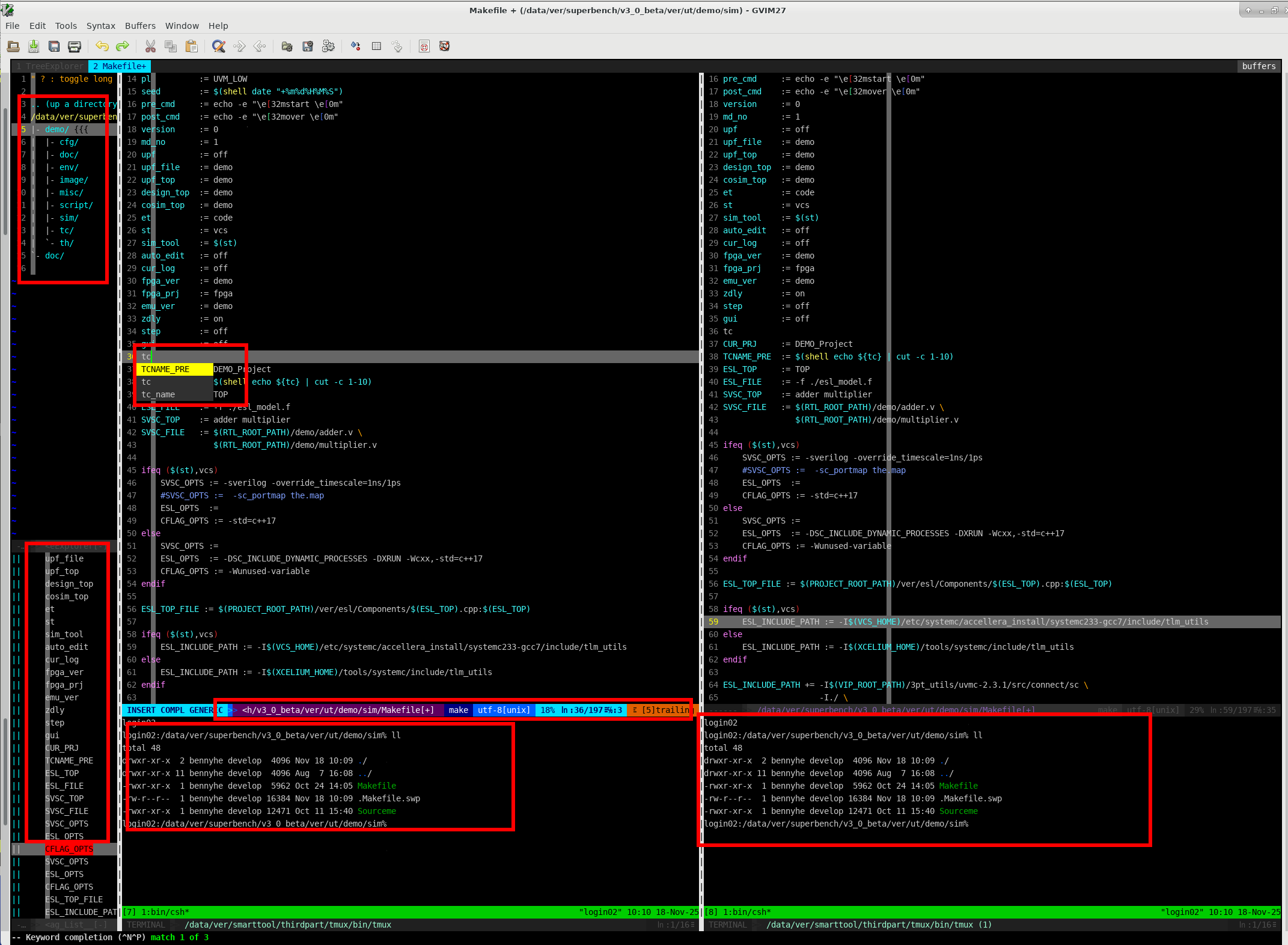
Task: Expand the cfg/ folder in tree
Action: pos(69,142)
